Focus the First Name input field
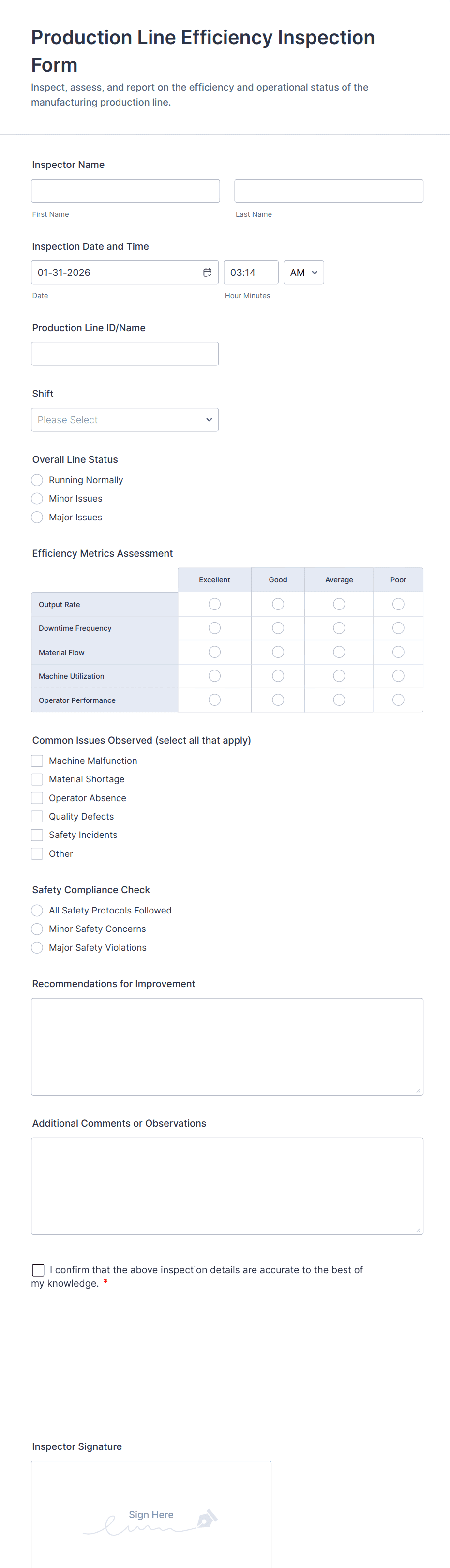The image size is (450, 1568). (125, 191)
